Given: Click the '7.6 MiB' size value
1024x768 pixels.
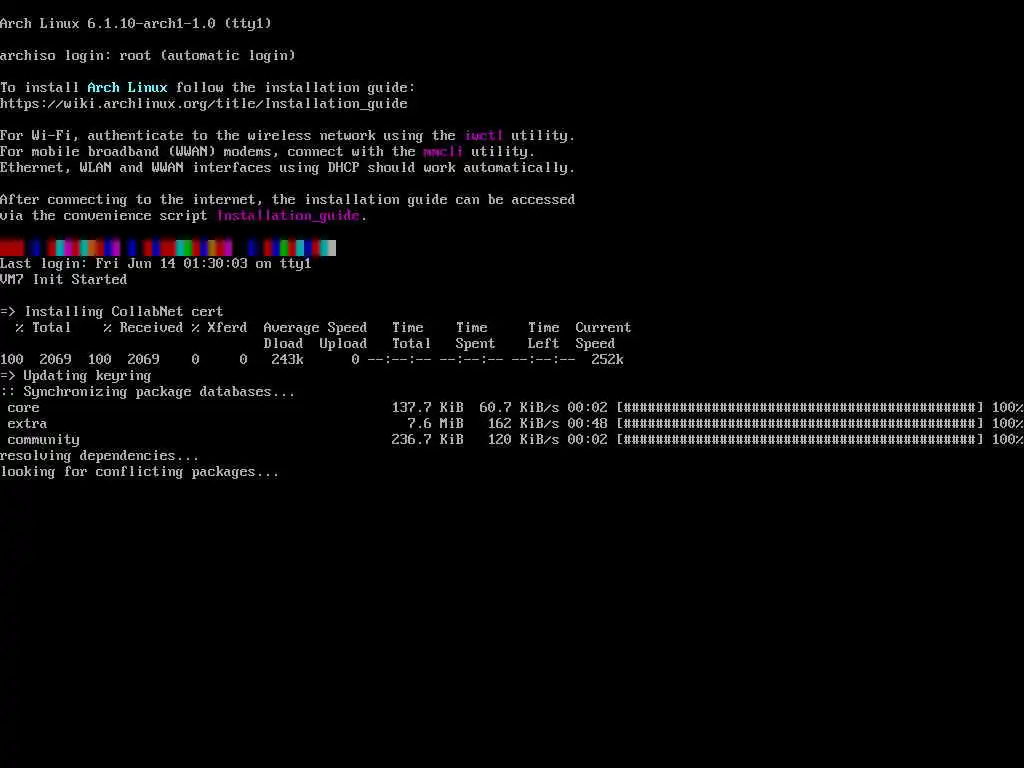Looking at the screenshot, I should [x=436, y=423].
